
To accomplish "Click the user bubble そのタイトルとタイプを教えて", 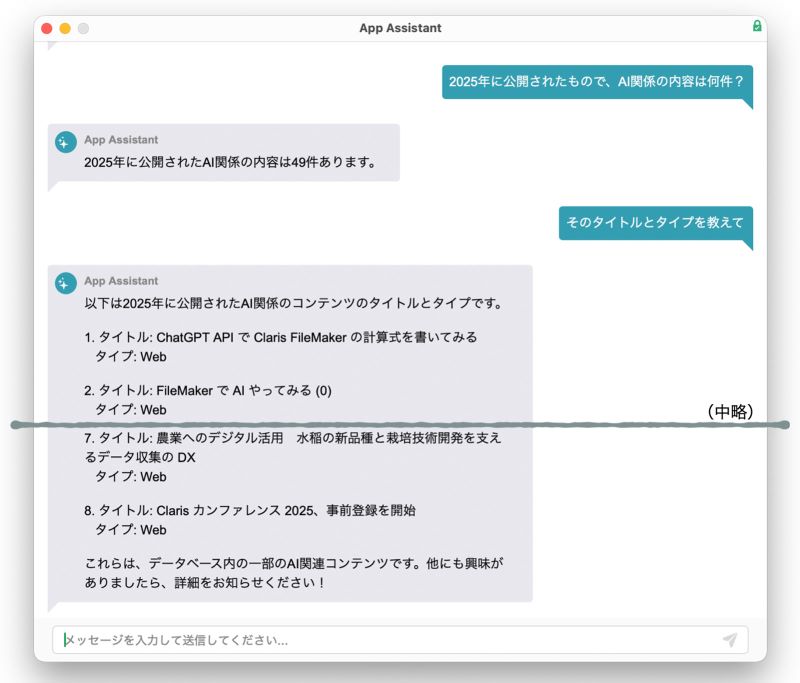I will [655, 223].
